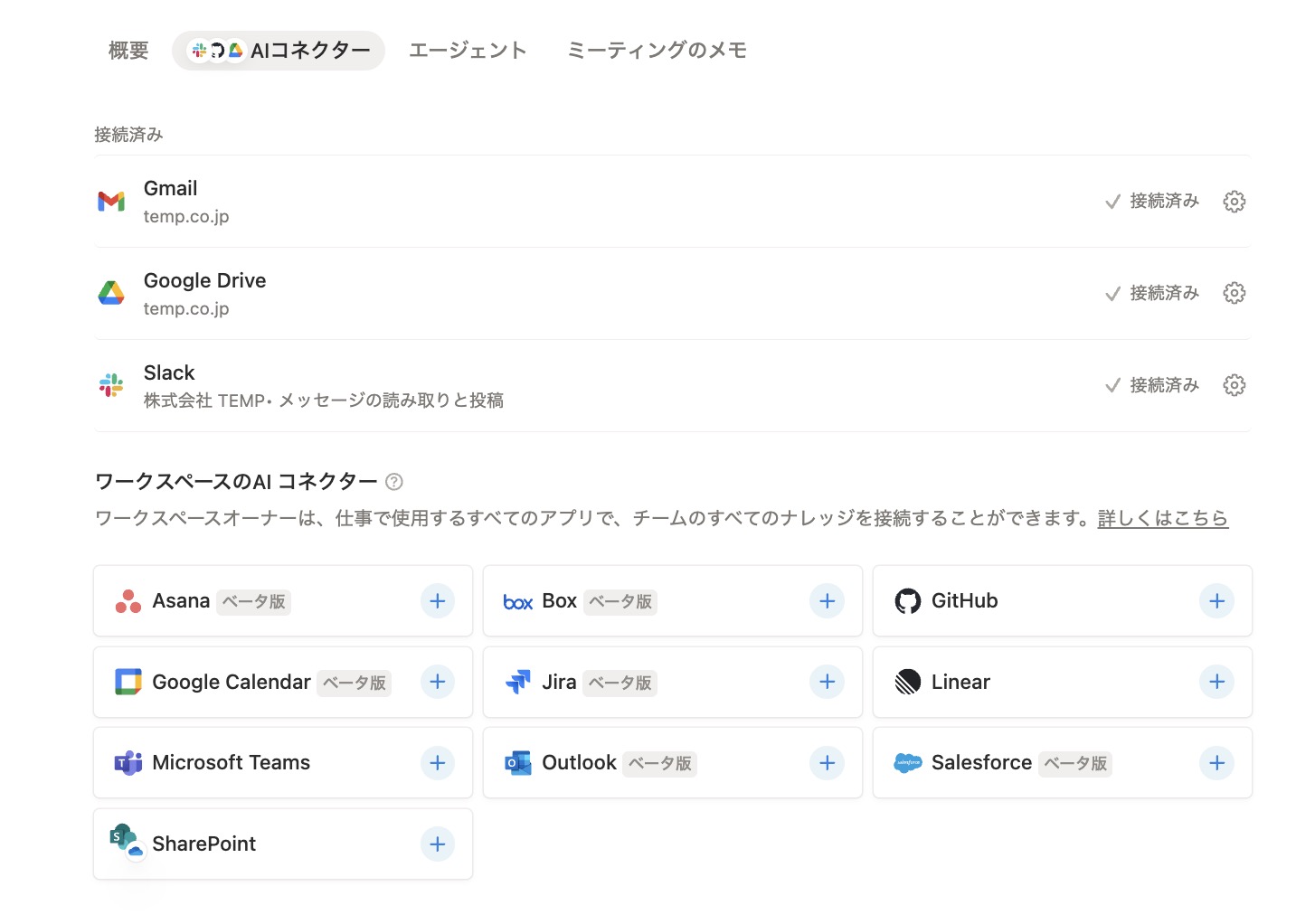
Task: Click the ワークスペースのAI コネクター heading
Action: coord(236,482)
